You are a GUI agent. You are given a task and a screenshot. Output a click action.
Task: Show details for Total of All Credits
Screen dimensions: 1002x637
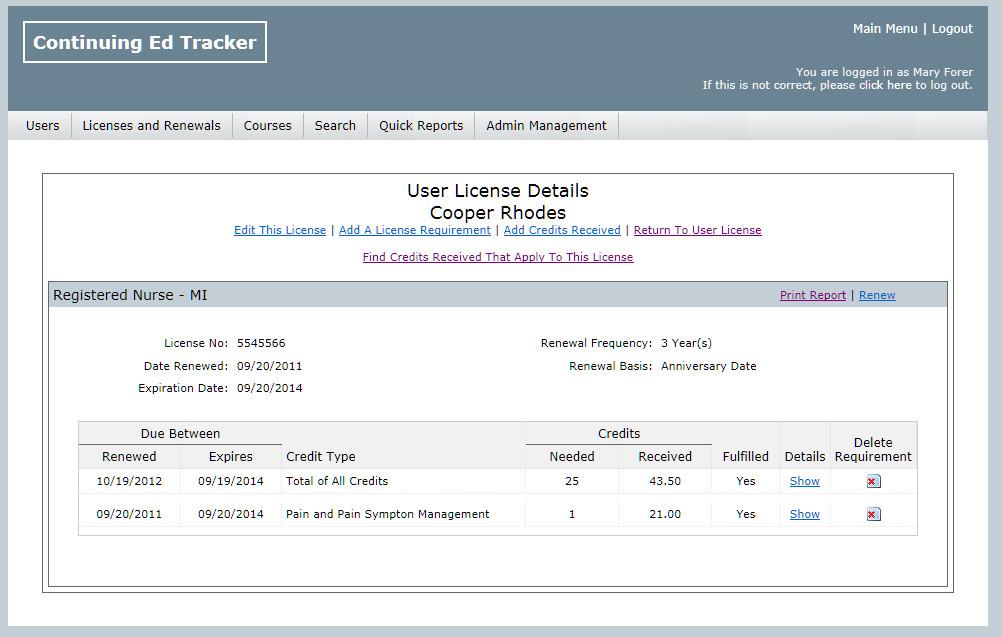pos(804,481)
